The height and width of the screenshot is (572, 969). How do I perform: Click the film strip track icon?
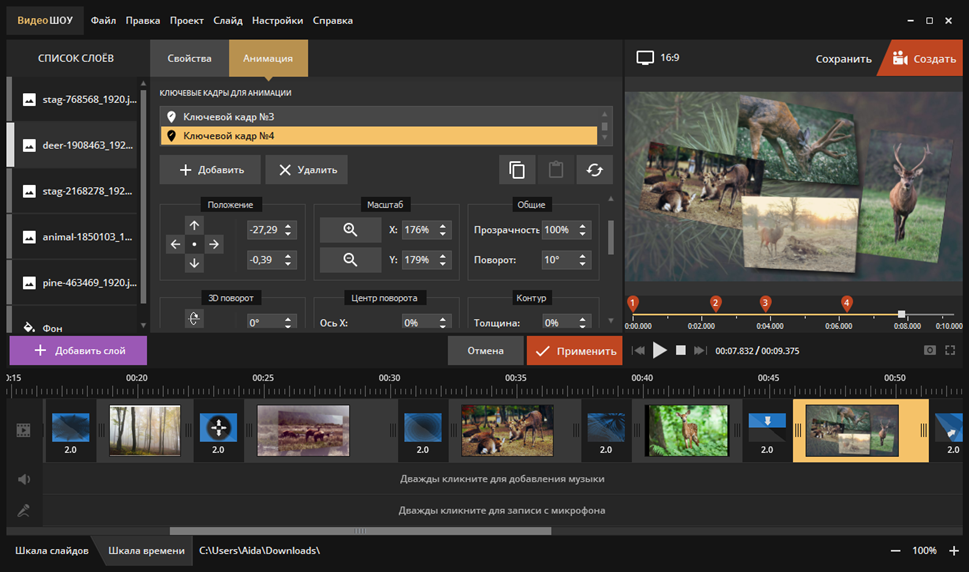click(23, 430)
